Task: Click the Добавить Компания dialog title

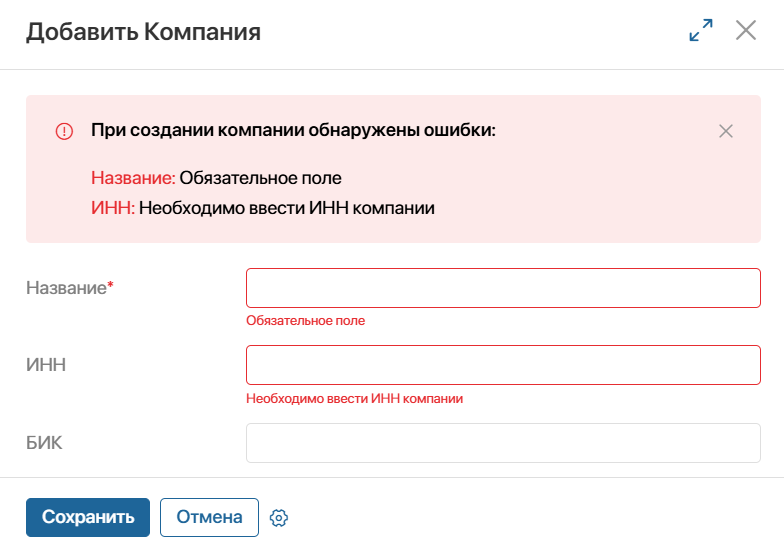Action: click(x=144, y=32)
